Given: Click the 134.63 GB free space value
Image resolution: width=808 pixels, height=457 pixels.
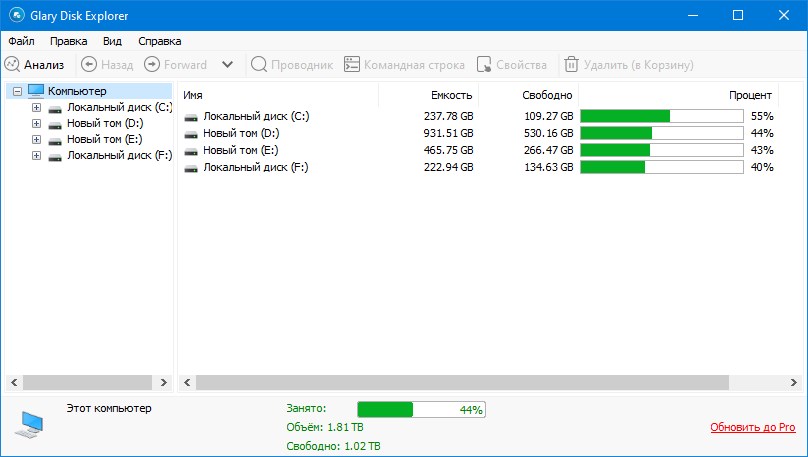Looking at the screenshot, I should coord(549,167).
